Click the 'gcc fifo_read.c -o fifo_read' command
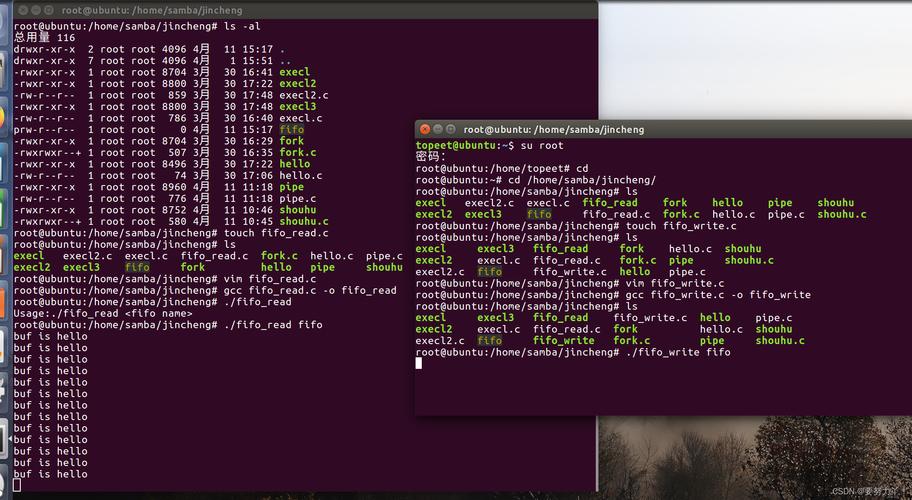 coord(310,291)
